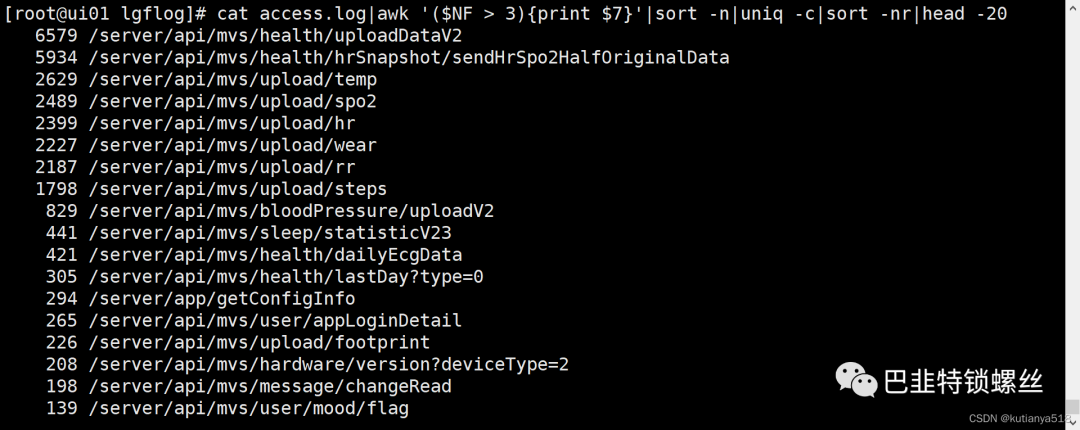Click the user/appLoginDetail path
Screen dimensions: 1080x430
(360, 321)
